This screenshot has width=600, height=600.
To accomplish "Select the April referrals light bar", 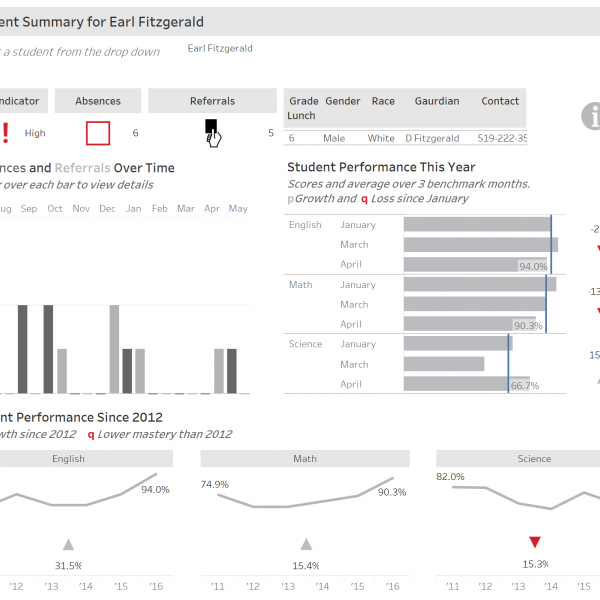I will 219,371.
